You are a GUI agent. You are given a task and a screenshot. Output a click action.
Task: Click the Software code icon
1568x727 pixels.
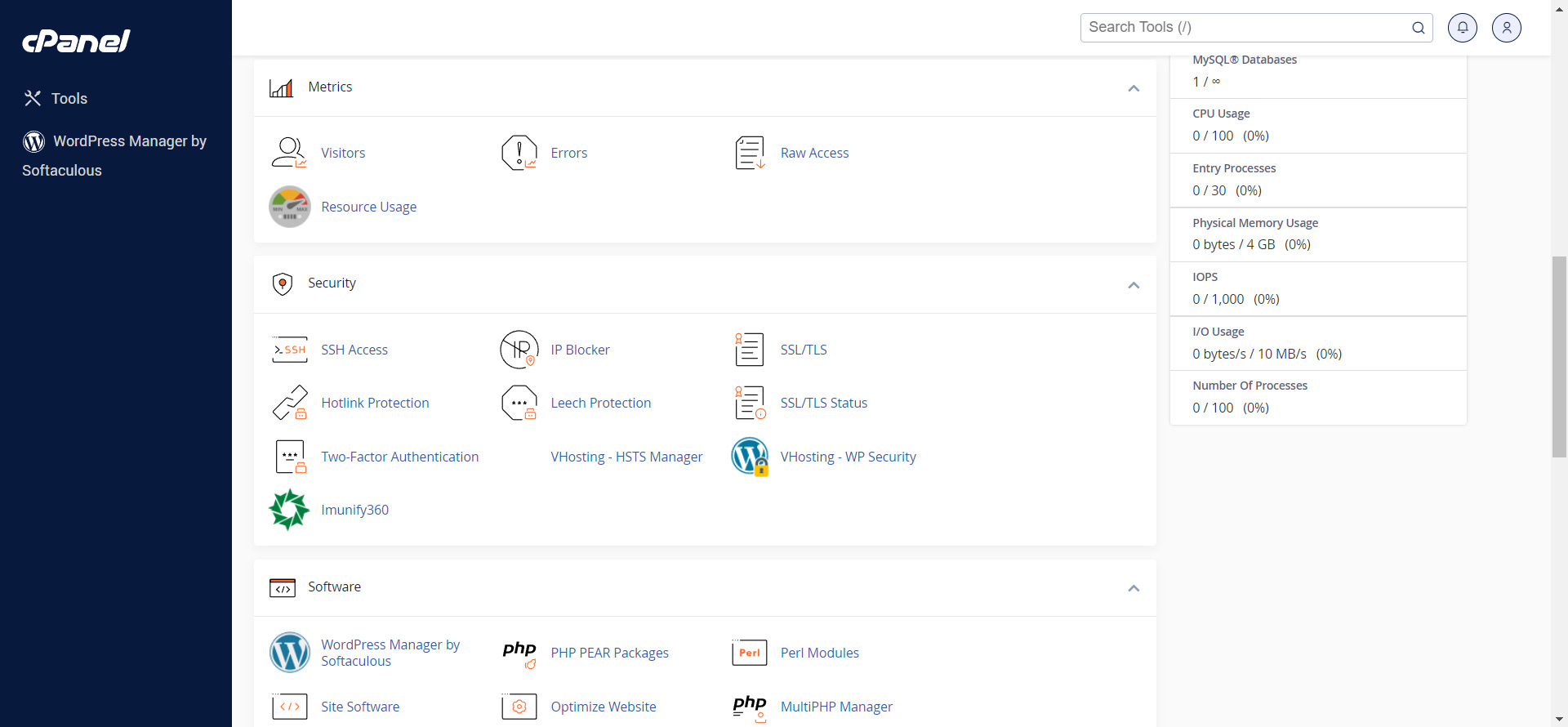282,587
